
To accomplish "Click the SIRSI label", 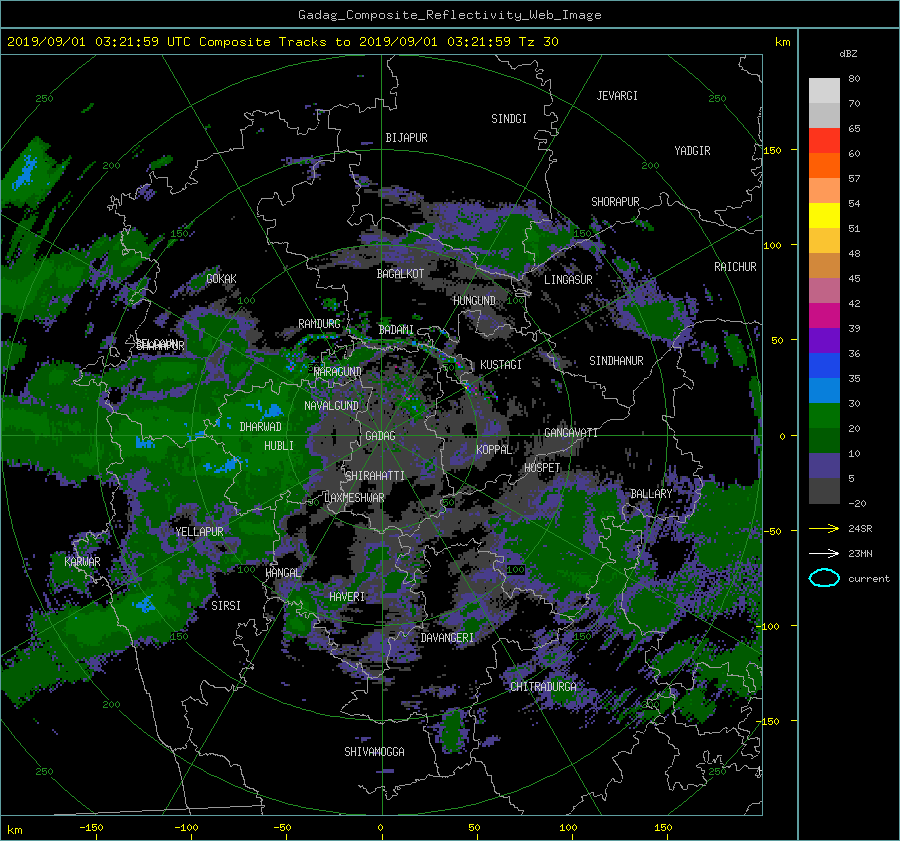I will [226, 606].
